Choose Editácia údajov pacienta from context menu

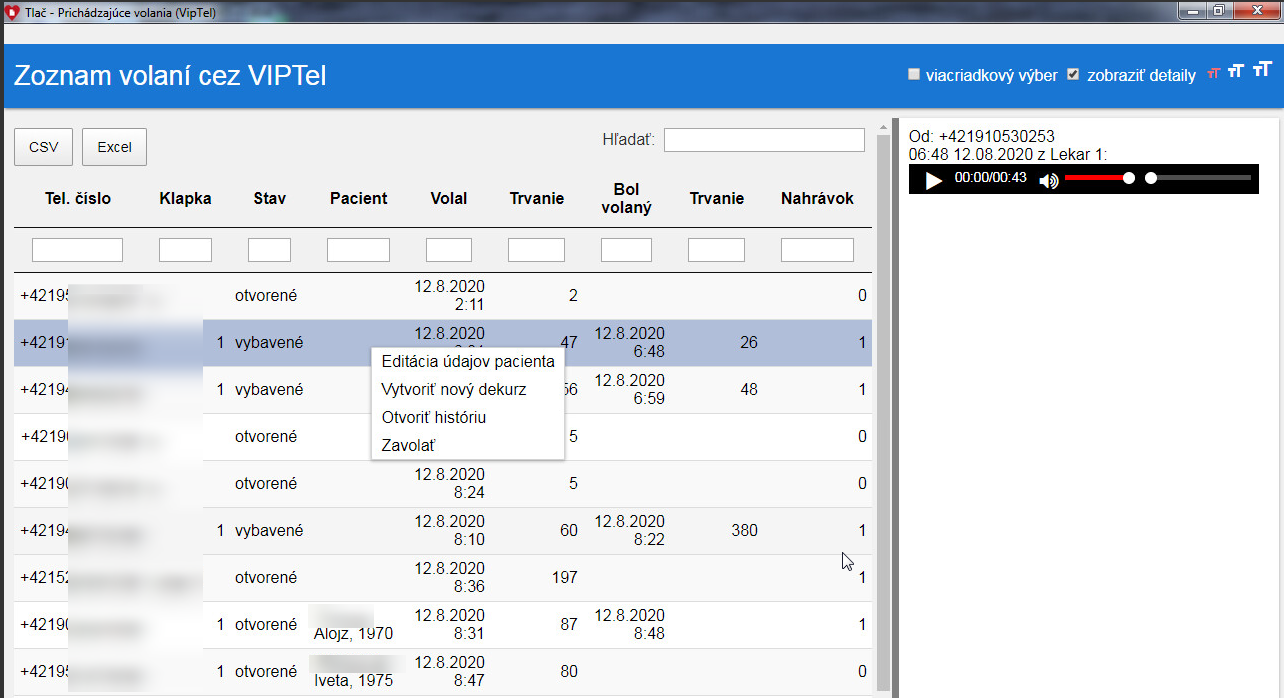point(468,361)
